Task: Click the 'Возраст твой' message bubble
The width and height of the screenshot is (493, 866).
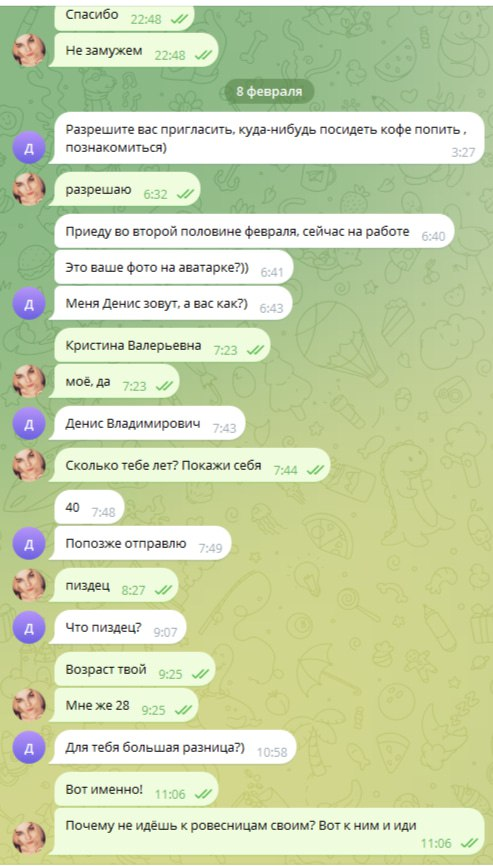Action: tap(135, 669)
